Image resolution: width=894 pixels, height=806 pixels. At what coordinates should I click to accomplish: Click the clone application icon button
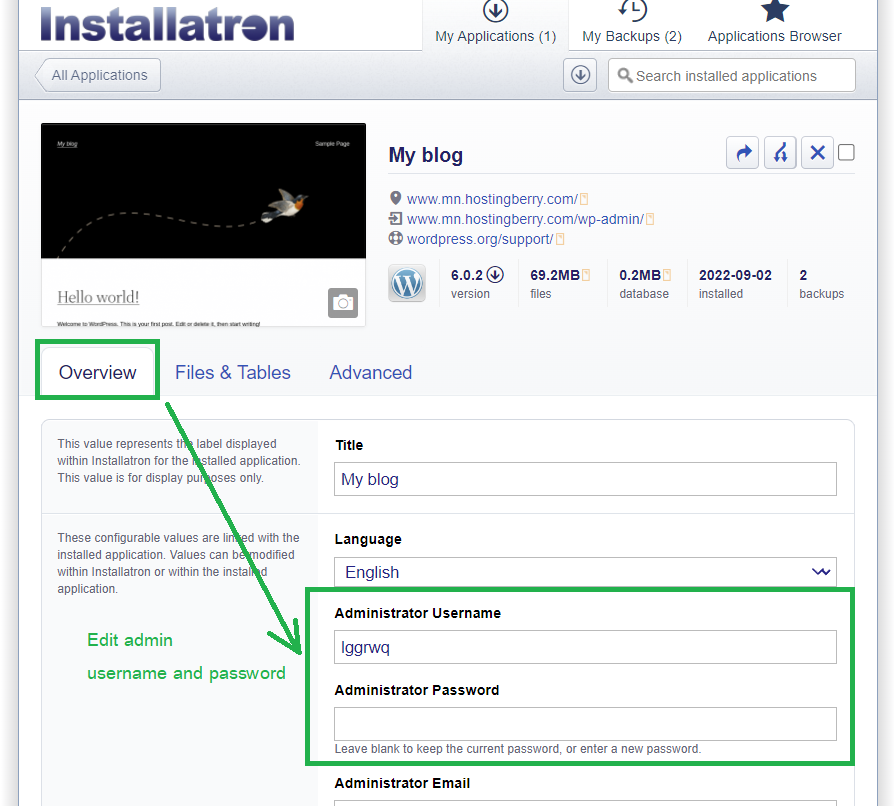pyautogui.click(x=780, y=153)
